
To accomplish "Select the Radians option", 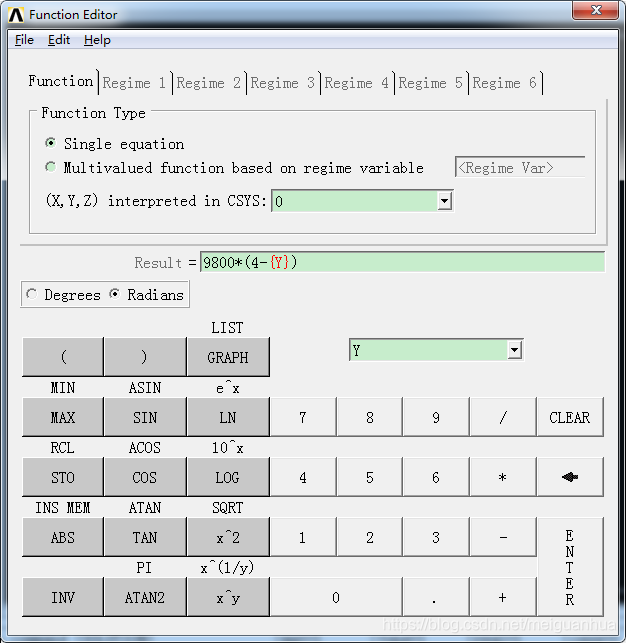I will (114, 294).
